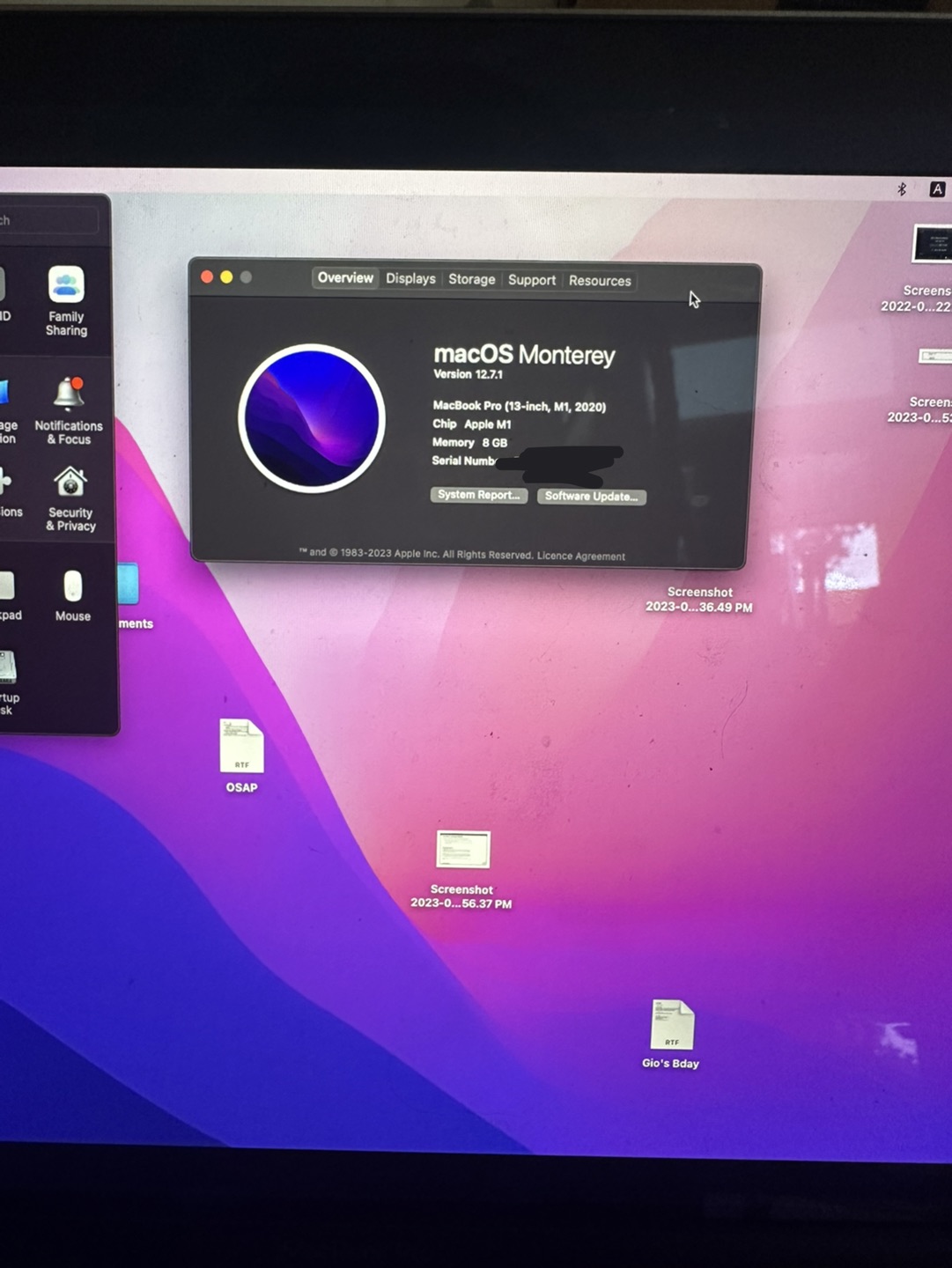Open Security & Privacy pane
952x1268 pixels.
pos(70,499)
